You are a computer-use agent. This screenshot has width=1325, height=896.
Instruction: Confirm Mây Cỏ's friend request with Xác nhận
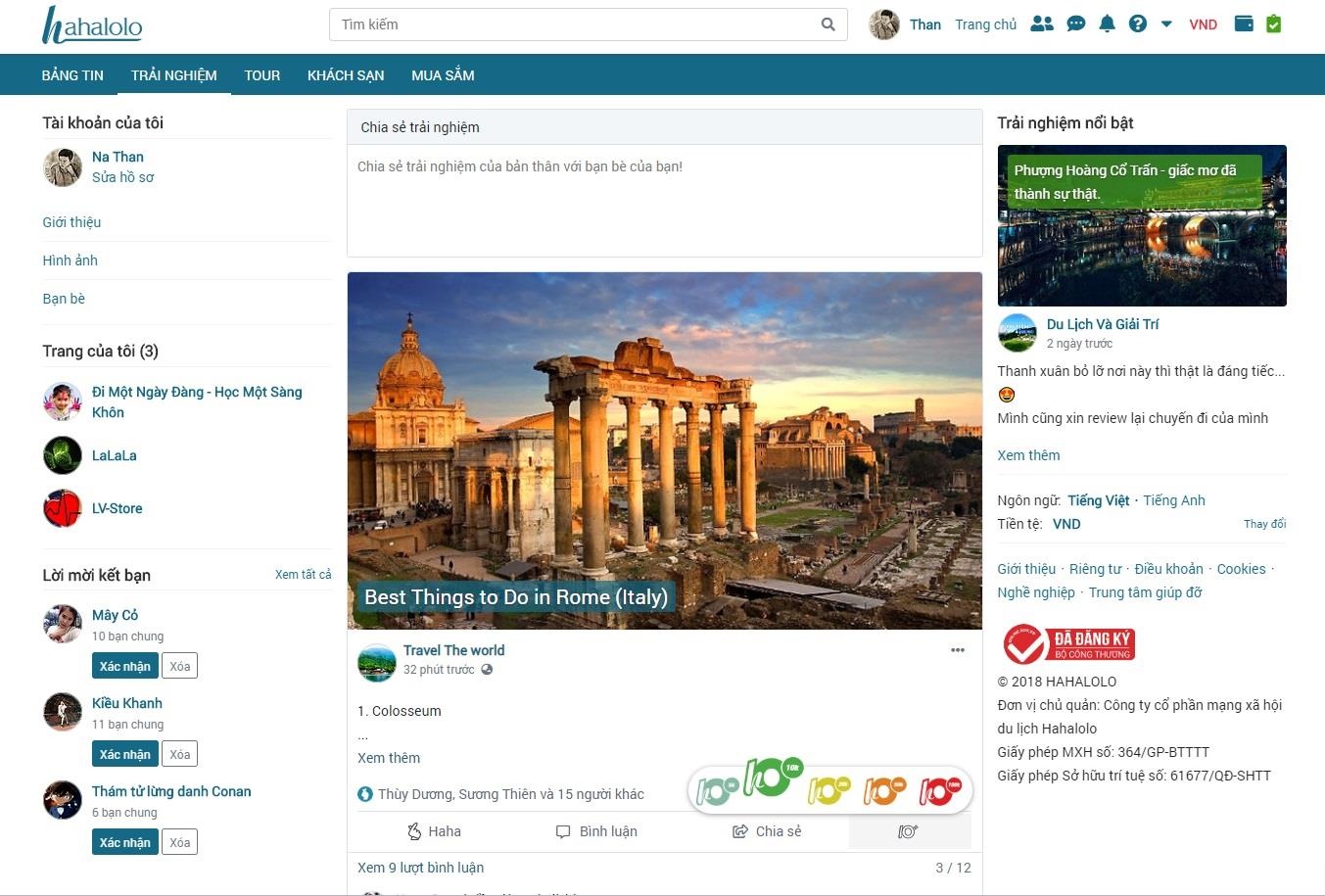tap(124, 666)
